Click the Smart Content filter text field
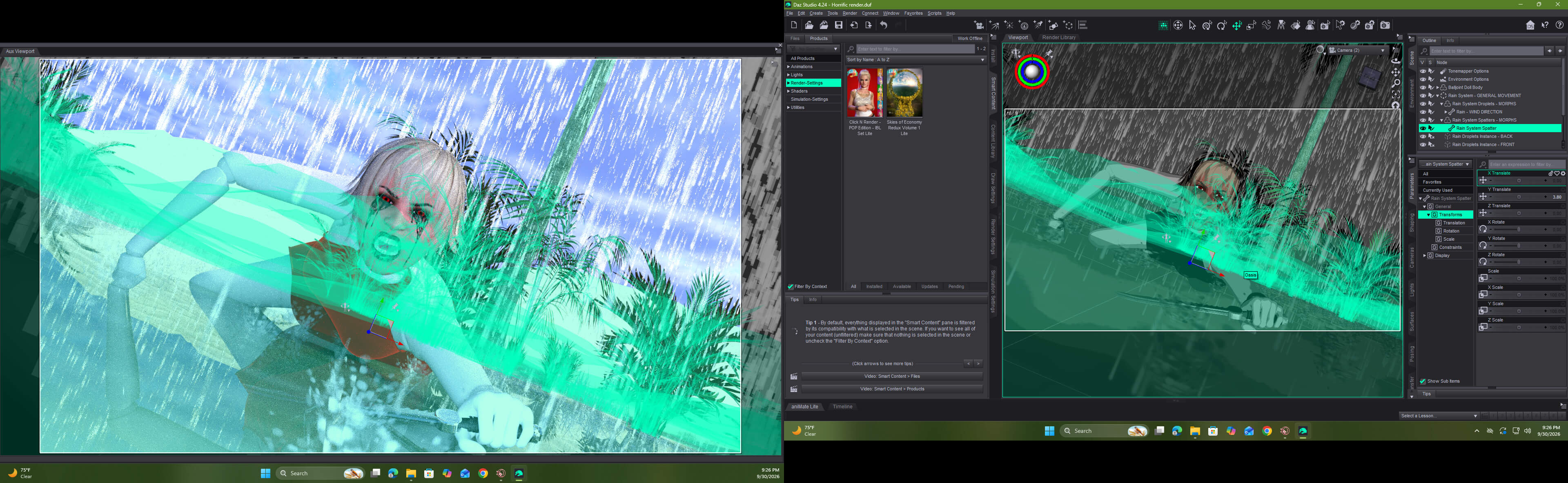 pyautogui.click(x=915, y=49)
